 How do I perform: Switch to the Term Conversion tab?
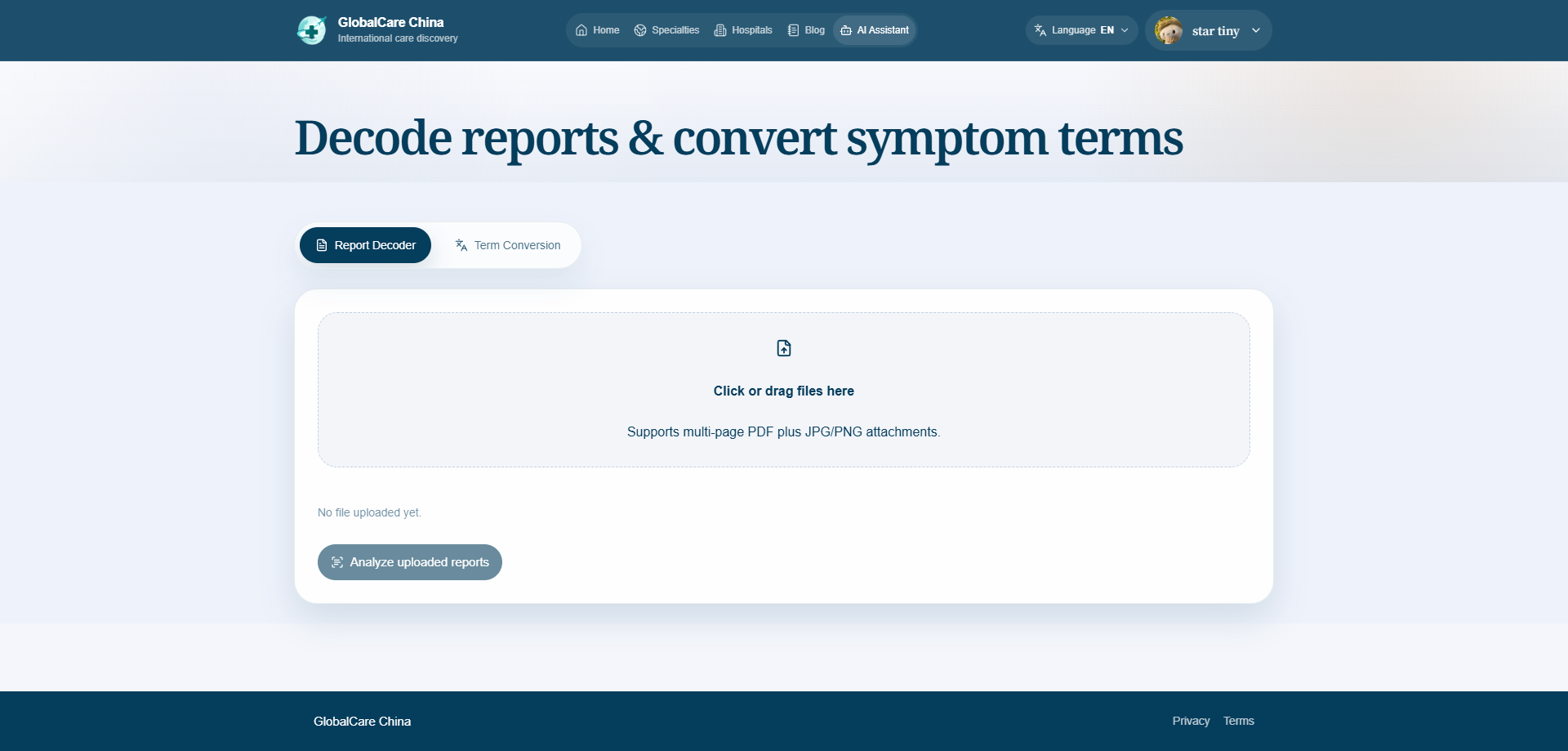[507, 245]
